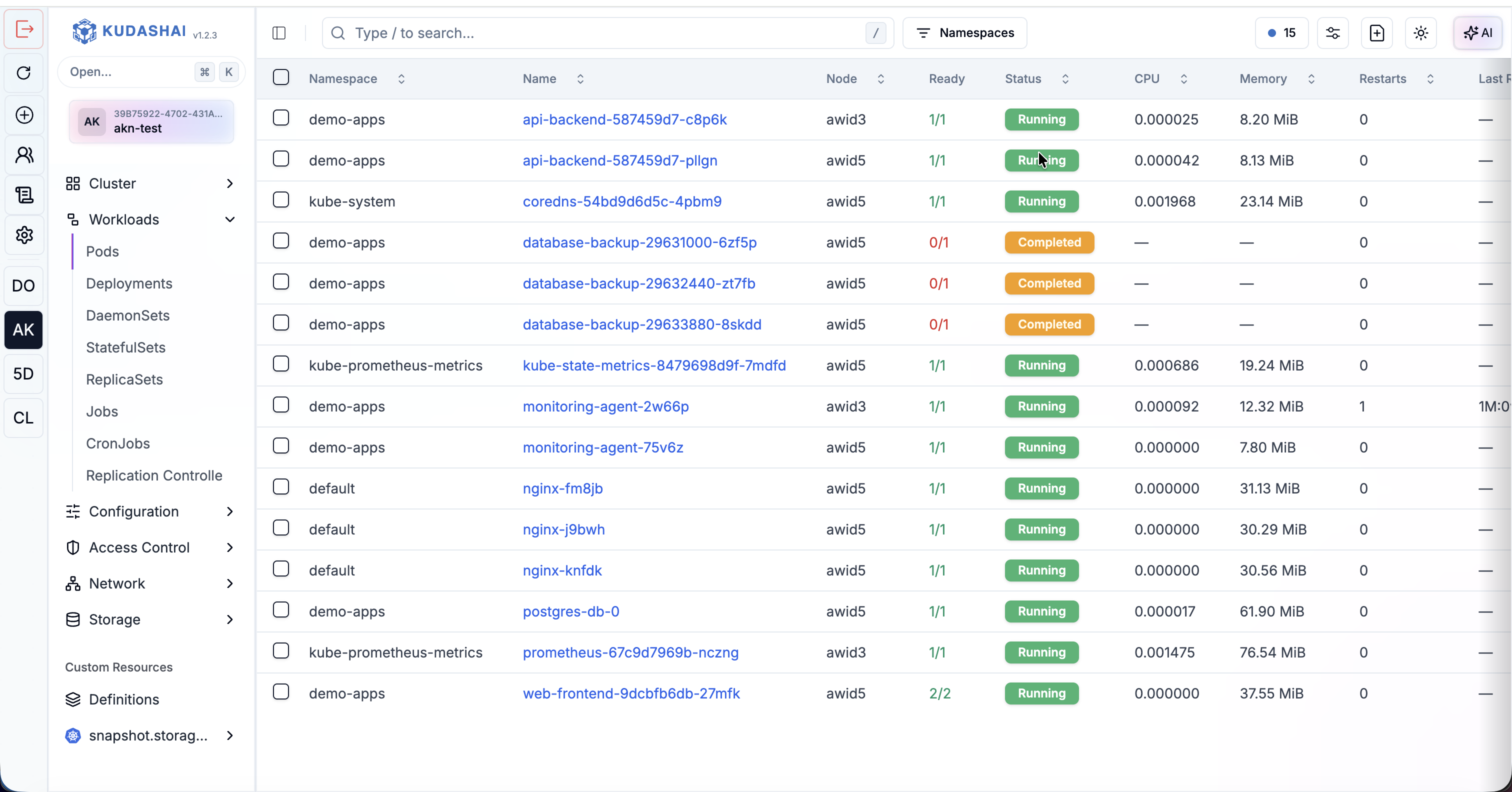Open the AI assistant button
This screenshot has height=792, width=1512.
click(1478, 33)
